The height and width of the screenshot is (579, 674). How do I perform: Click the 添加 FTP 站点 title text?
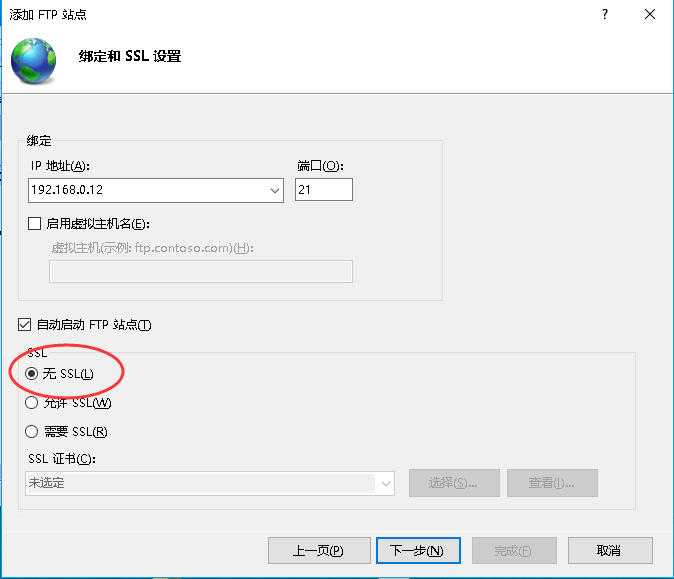(x=48, y=15)
